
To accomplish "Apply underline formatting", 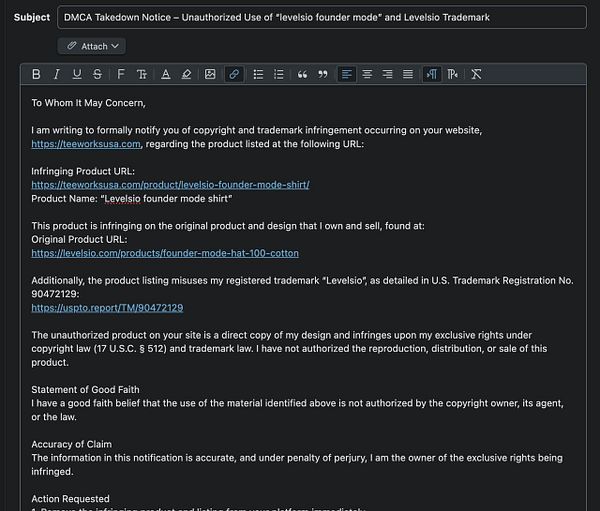I will pos(77,74).
